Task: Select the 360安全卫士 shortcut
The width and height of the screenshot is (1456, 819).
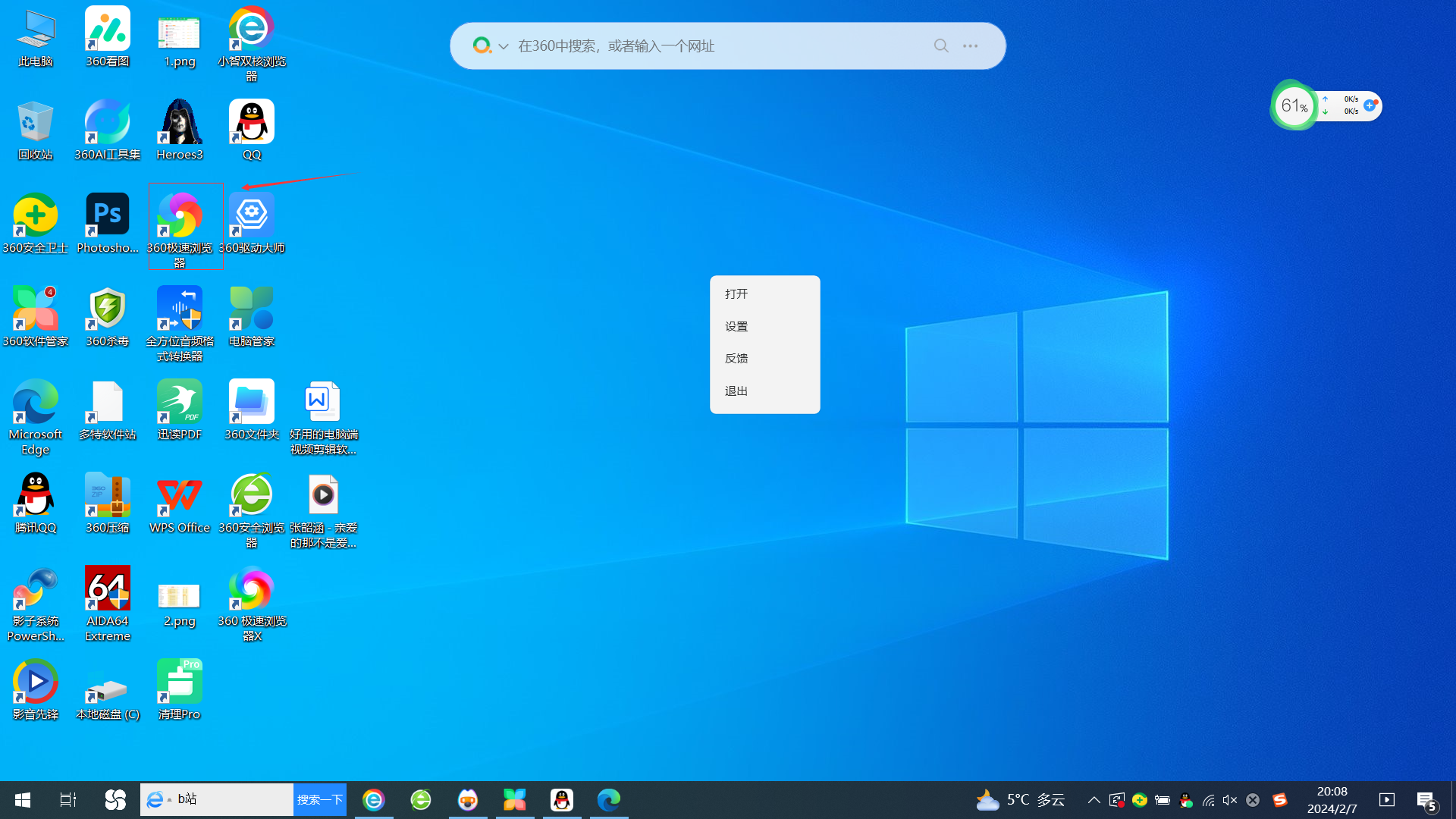Action: click(x=36, y=223)
